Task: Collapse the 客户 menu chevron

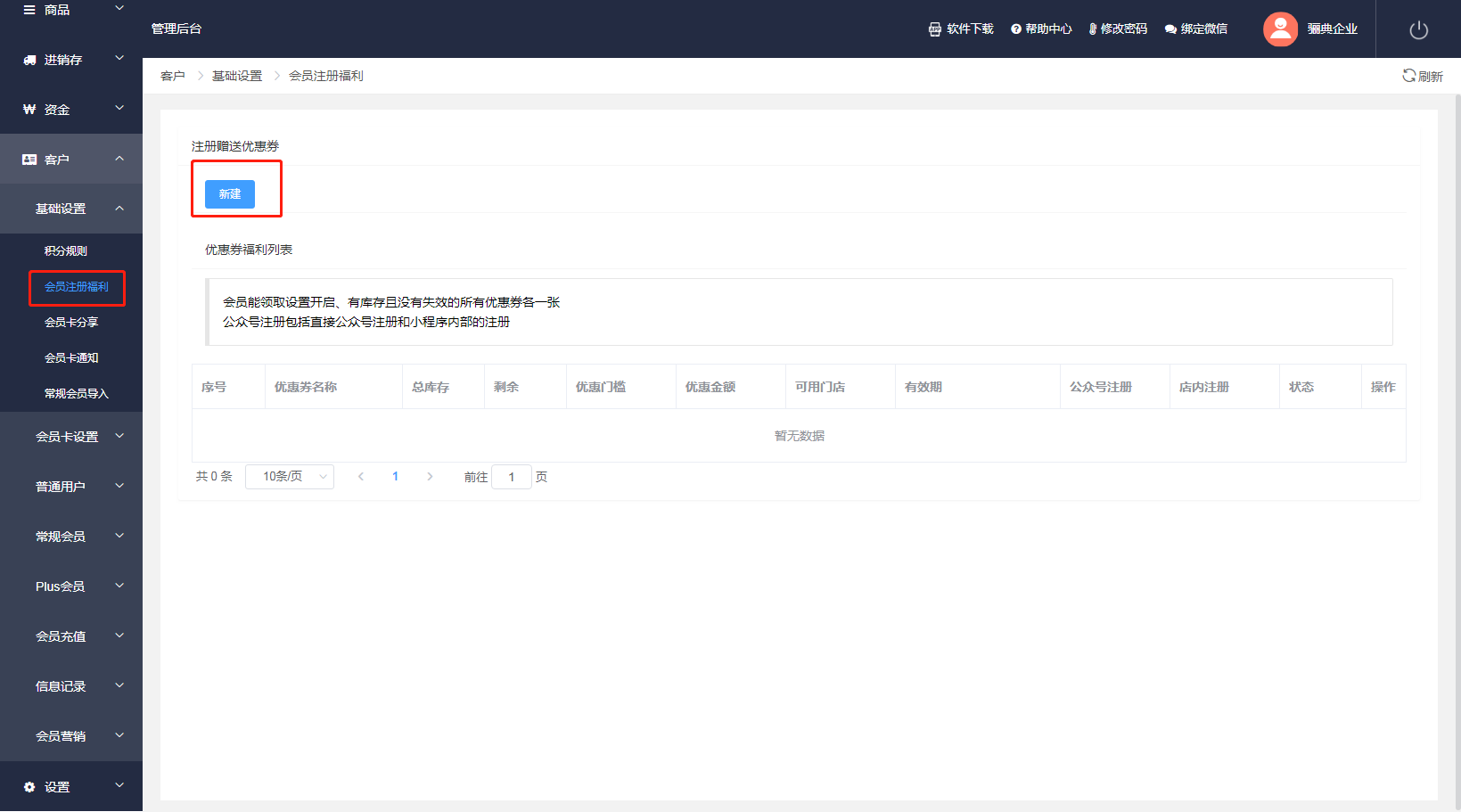Action: [x=119, y=159]
